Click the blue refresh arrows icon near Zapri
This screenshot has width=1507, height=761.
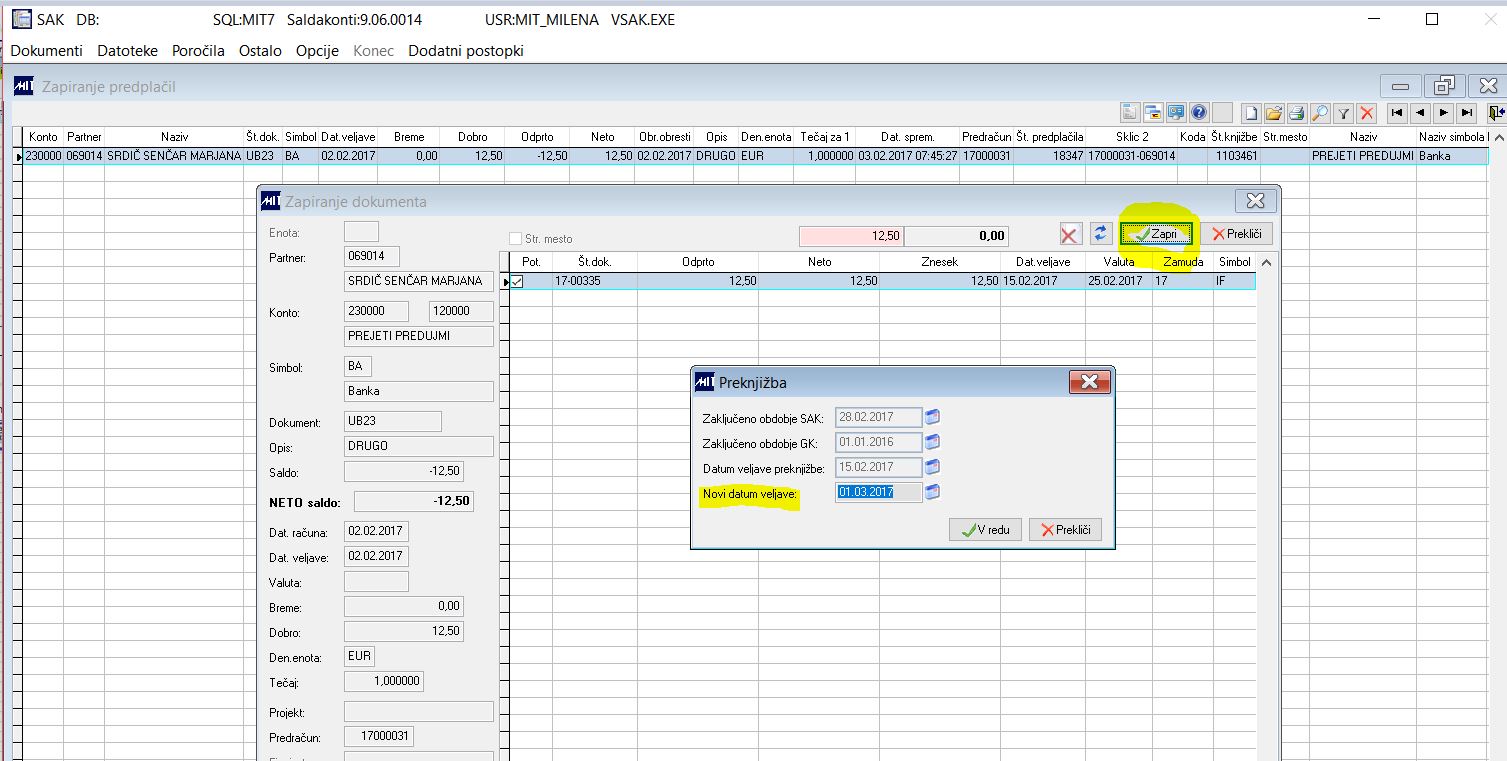[x=1100, y=234]
